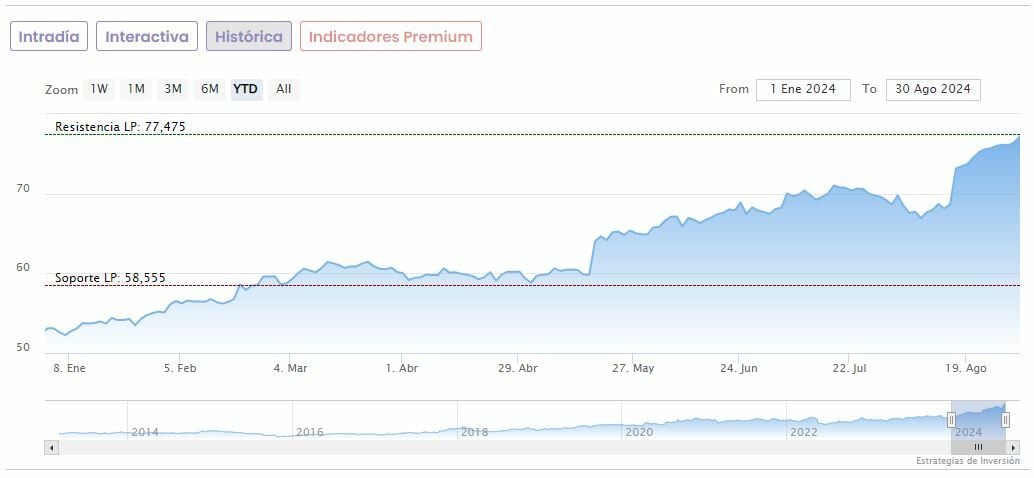1034x478 pixels.
Task: Click the left range handle in navigator
Action: click(x=951, y=420)
